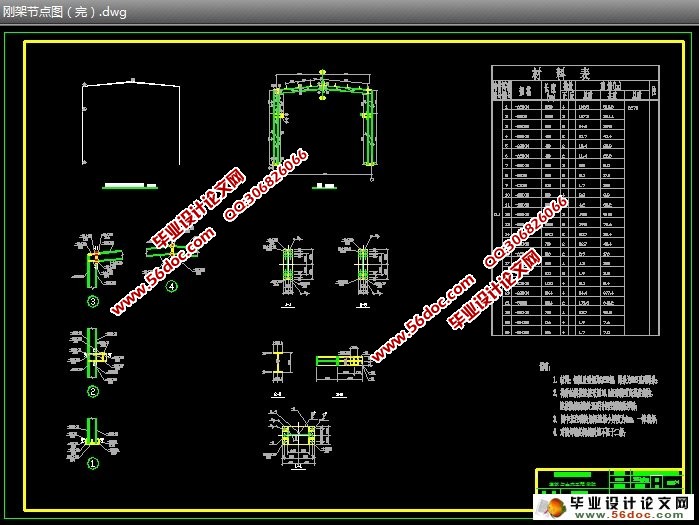This screenshot has height=525, width=699.
Task: Click the circled node detail label 1
Action: click(x=92, y=464)
